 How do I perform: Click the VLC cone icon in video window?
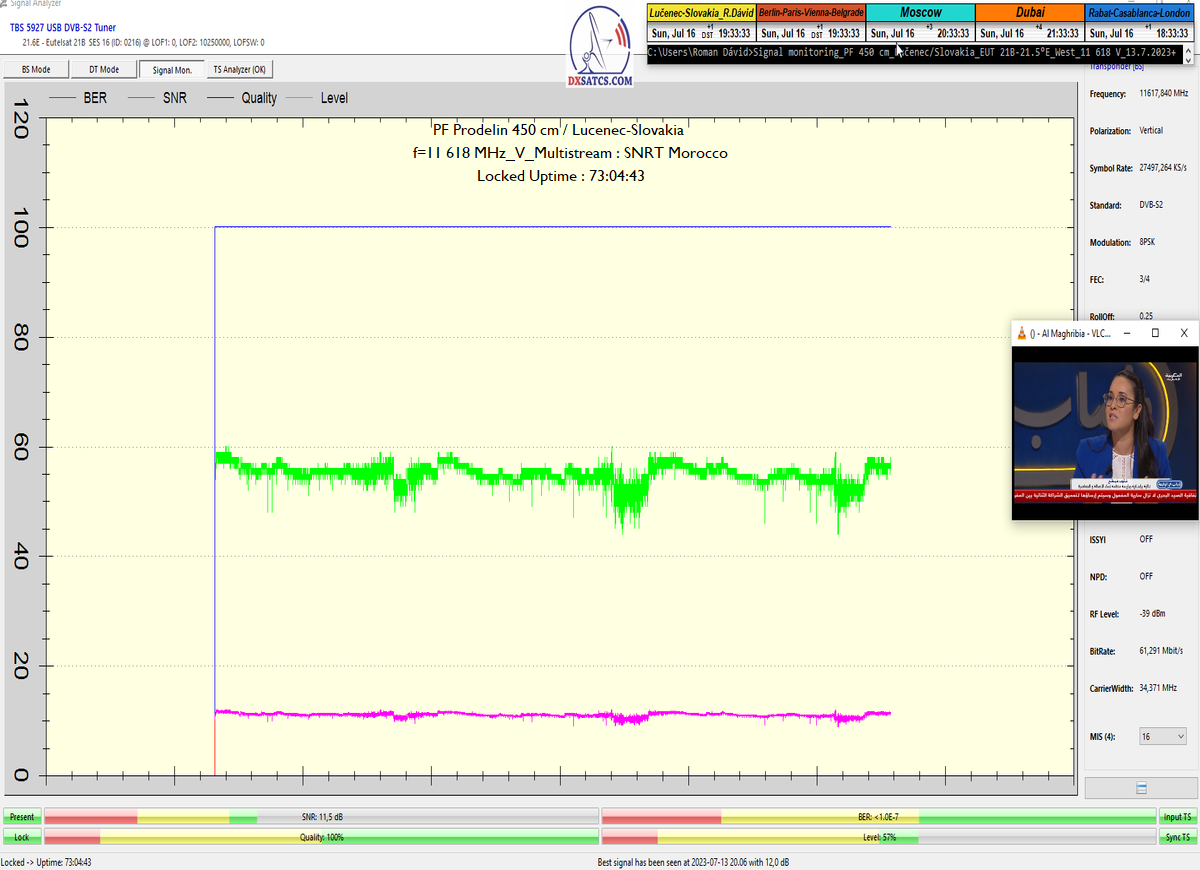1020,333
